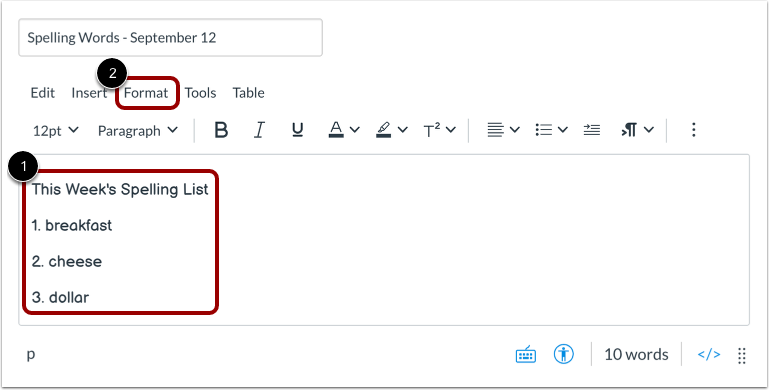The image size is (769, 390).
Task: Toggle underline formatting
Action: [x=297, y=130]
